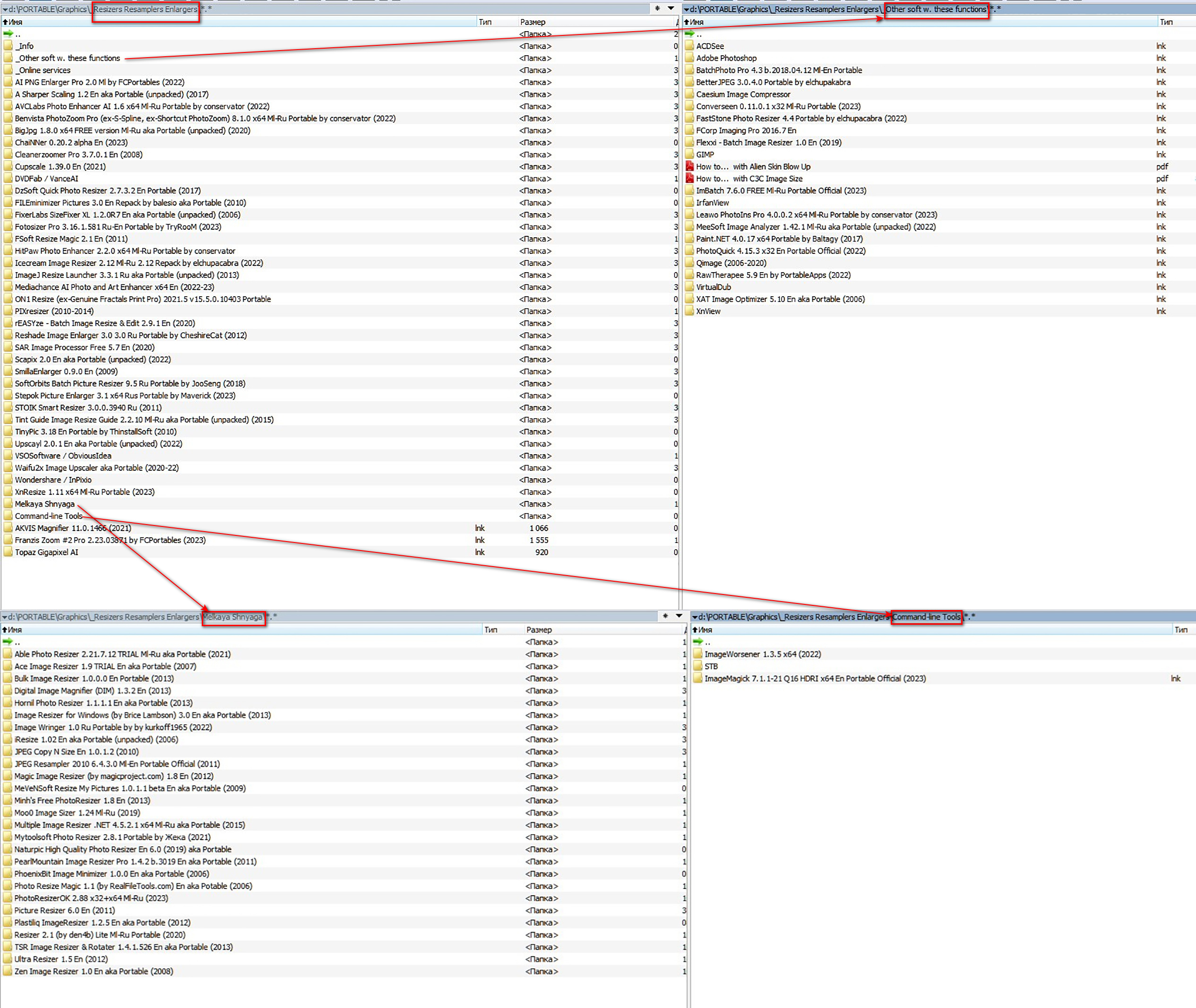
Task: Click the Waifu2x Image Upscaler folder icon
Action: point(8,467)
